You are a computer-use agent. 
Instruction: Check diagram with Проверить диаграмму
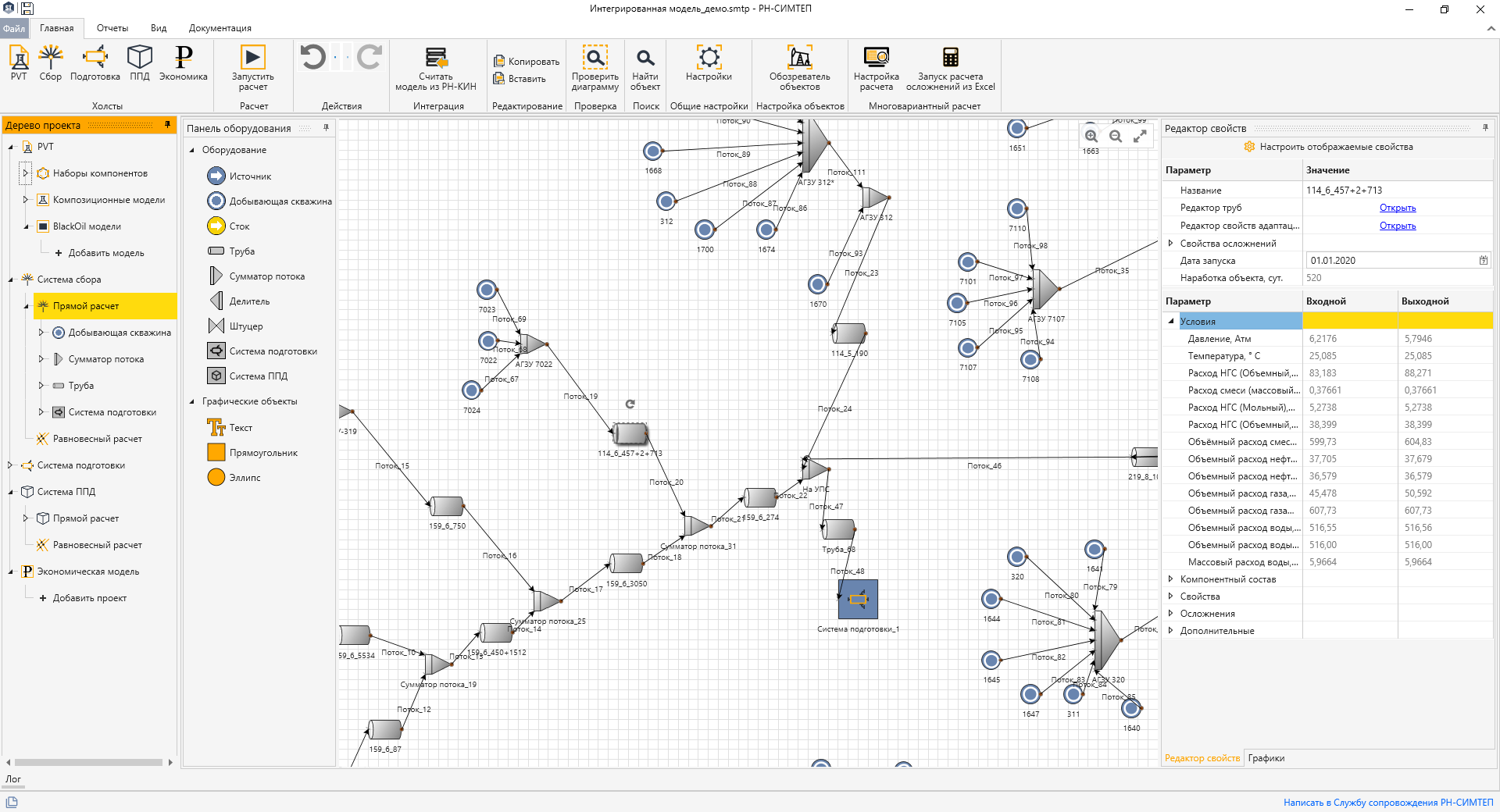[x=595, y=68]
